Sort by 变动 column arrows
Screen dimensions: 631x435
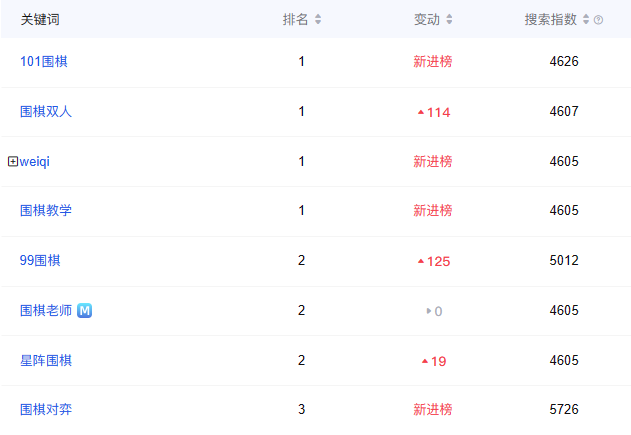pos(450,19)
